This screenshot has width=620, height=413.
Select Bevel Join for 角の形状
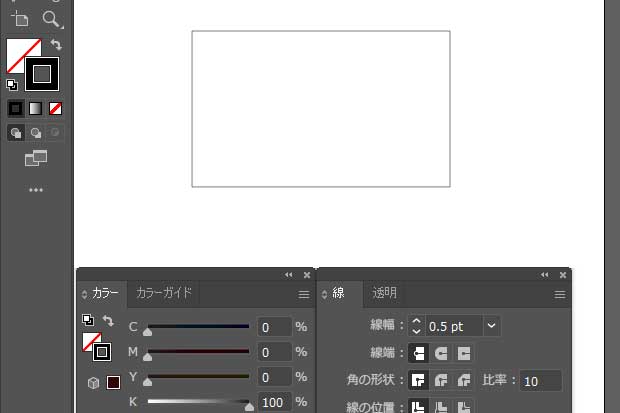pyautogui.click(x=464, y=380)
